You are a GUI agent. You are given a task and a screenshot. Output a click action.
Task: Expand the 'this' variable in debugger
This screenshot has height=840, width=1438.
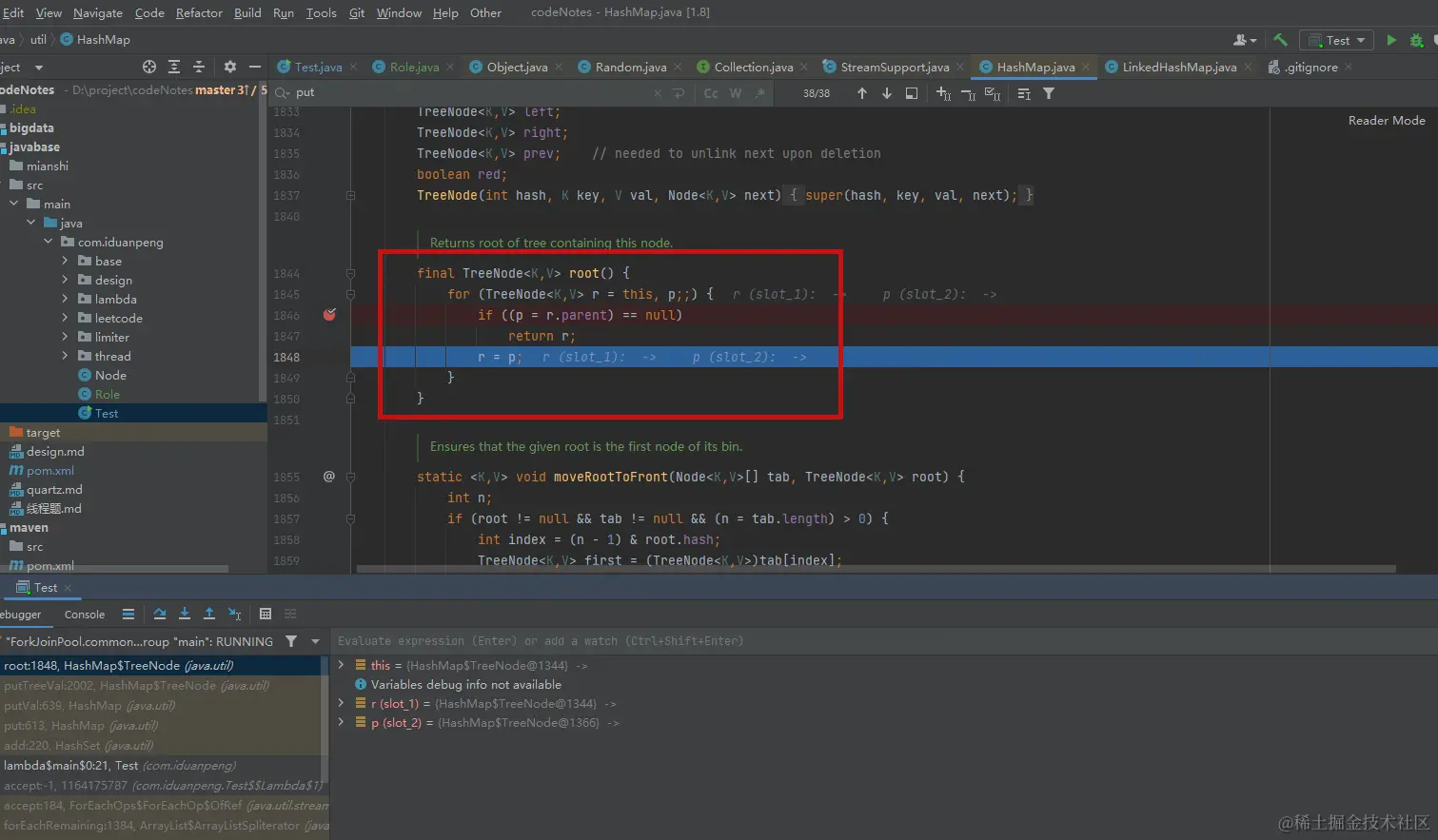click(x=342, y=665)
